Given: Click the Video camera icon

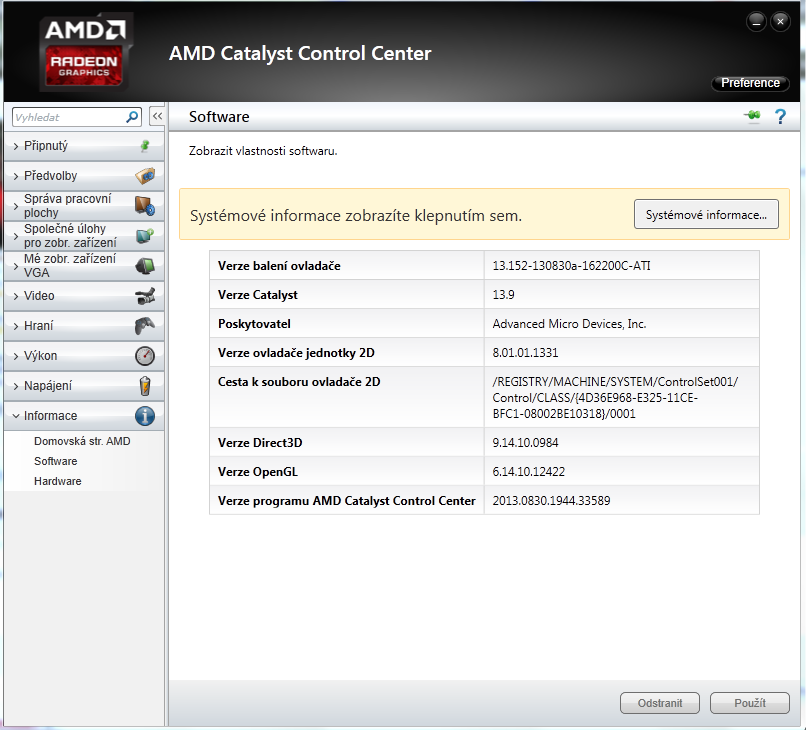Looking at the screenshot, I should [x=145, y=296].
